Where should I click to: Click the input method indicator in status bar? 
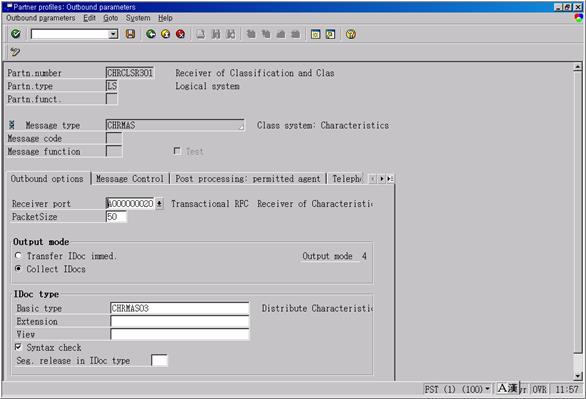[x=507, y=389]
